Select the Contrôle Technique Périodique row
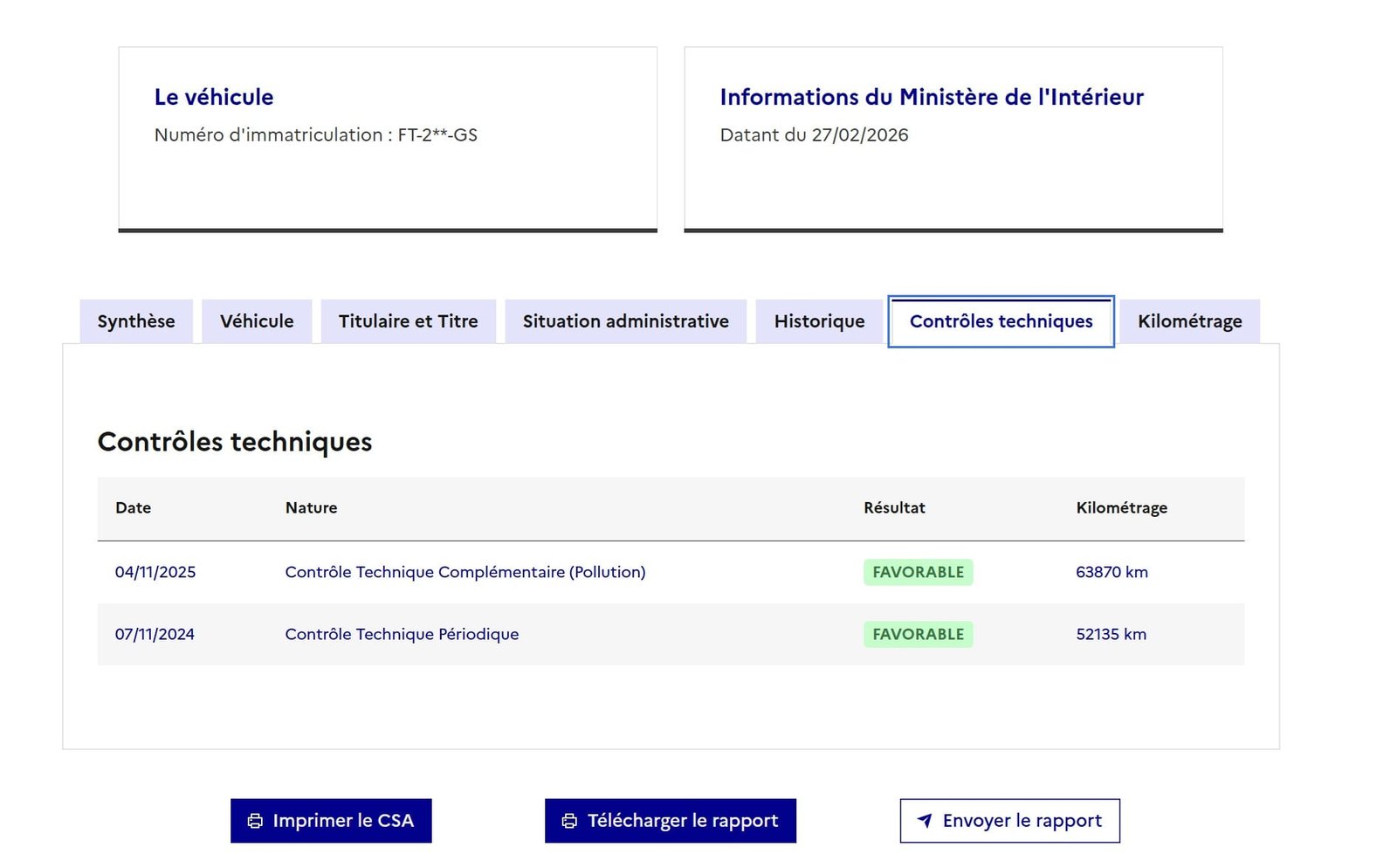This screenshot has width=1397, height=868. coord(402,635)
